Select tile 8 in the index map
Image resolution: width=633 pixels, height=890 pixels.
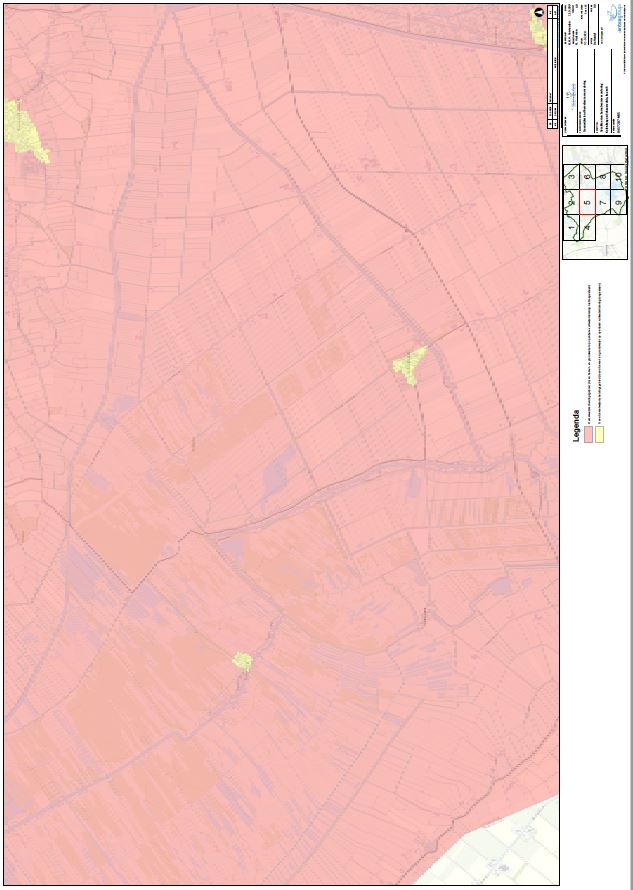(x=604, y=177)
